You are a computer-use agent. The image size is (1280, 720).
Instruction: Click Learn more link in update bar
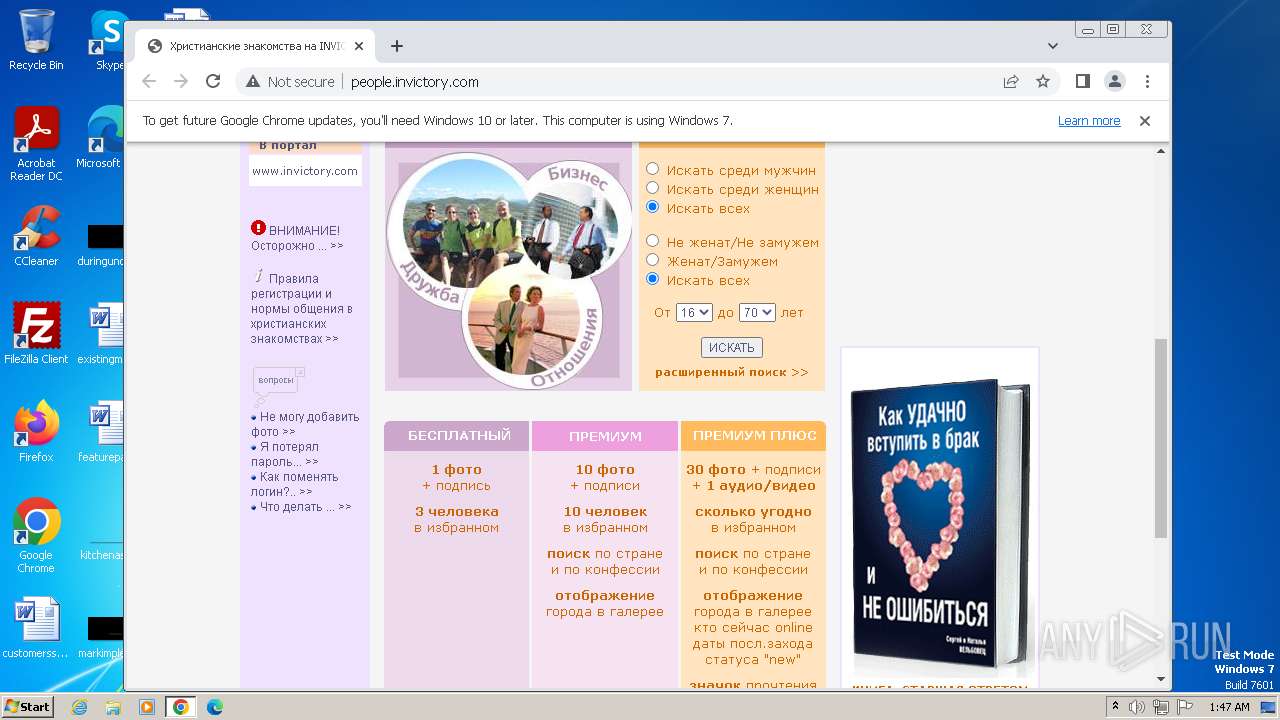1089,121
